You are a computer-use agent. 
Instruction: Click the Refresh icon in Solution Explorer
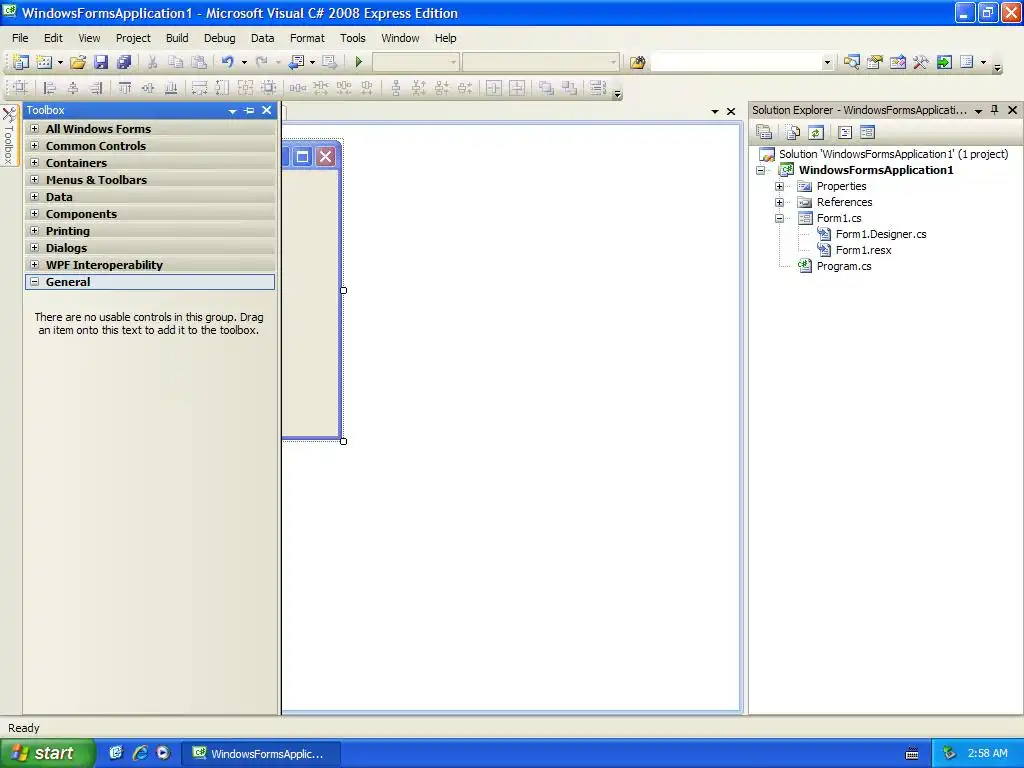816,133
